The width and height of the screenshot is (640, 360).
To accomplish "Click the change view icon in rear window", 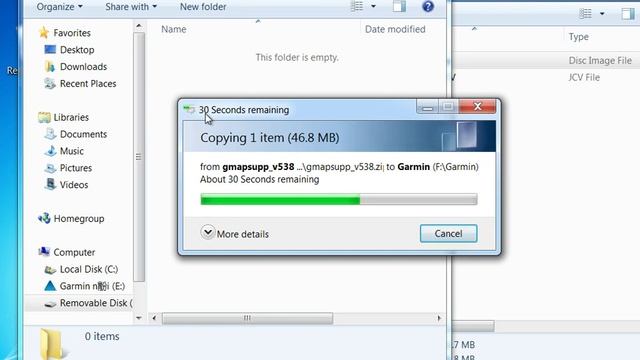I will coord(585,13).
